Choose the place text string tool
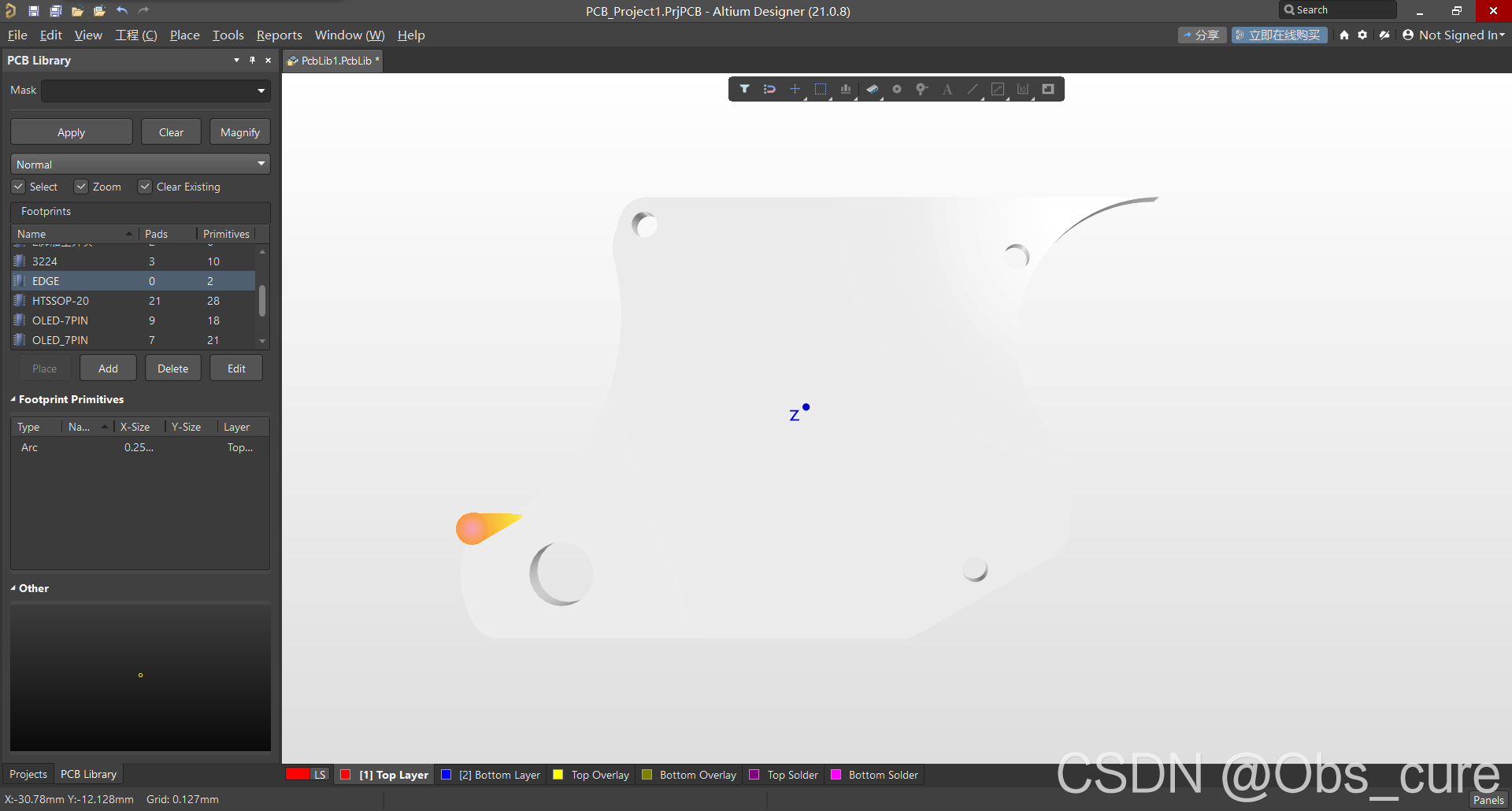The width and height of the screenshot is (1512, 811). tap(947, 89)
